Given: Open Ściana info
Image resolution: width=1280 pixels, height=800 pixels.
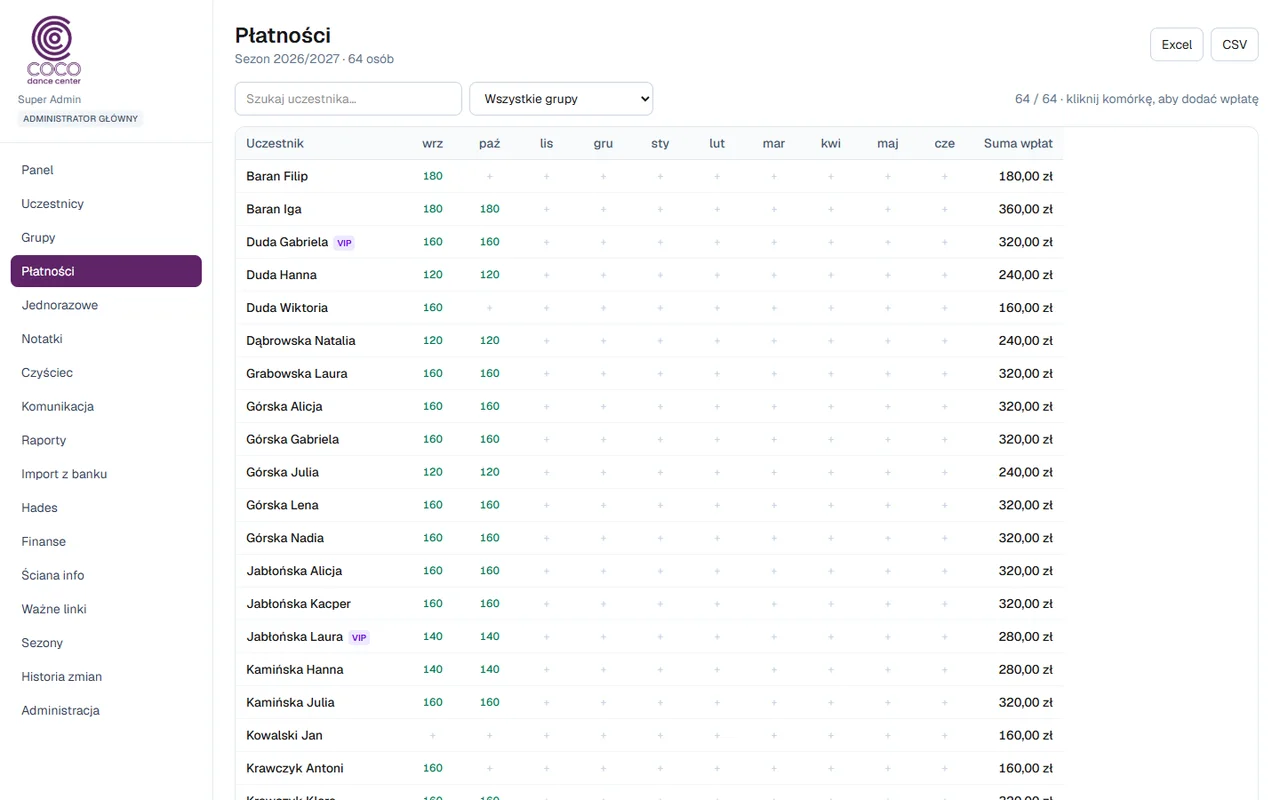Looking at the screenshot, I should coord(106,576).
